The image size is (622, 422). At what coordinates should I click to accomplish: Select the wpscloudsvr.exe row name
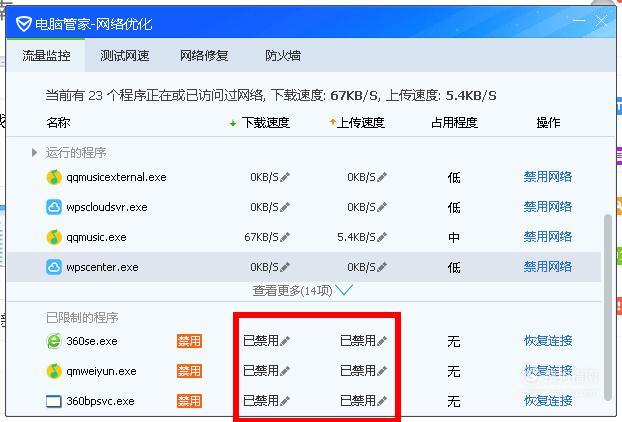click(x=107, y=207)
